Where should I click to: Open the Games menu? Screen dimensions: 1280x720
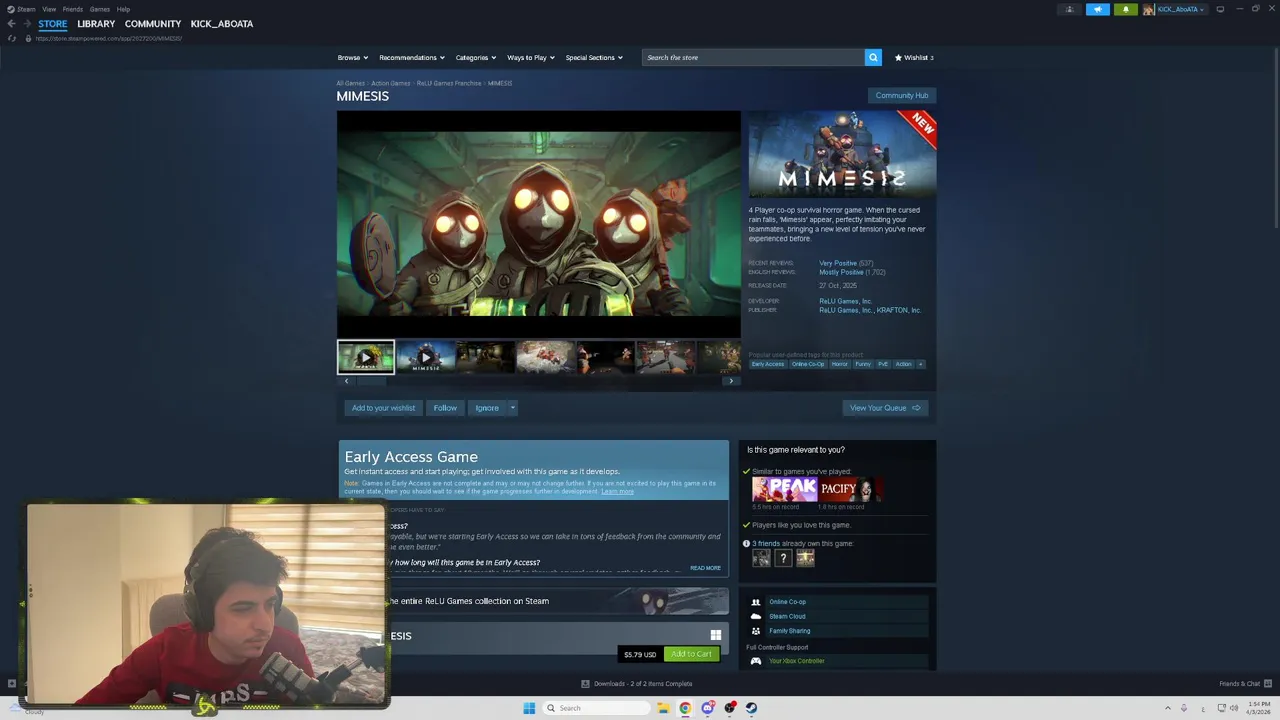coord(100,9)
